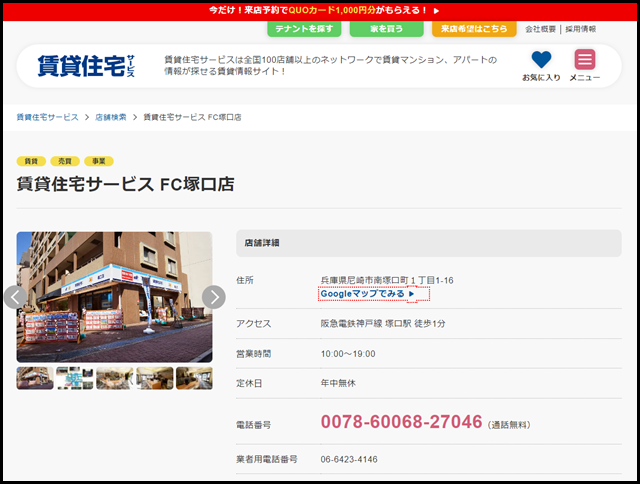The image size is (640, 484).
Task: Click the 家を買う button
Action: tap(387, 29)
